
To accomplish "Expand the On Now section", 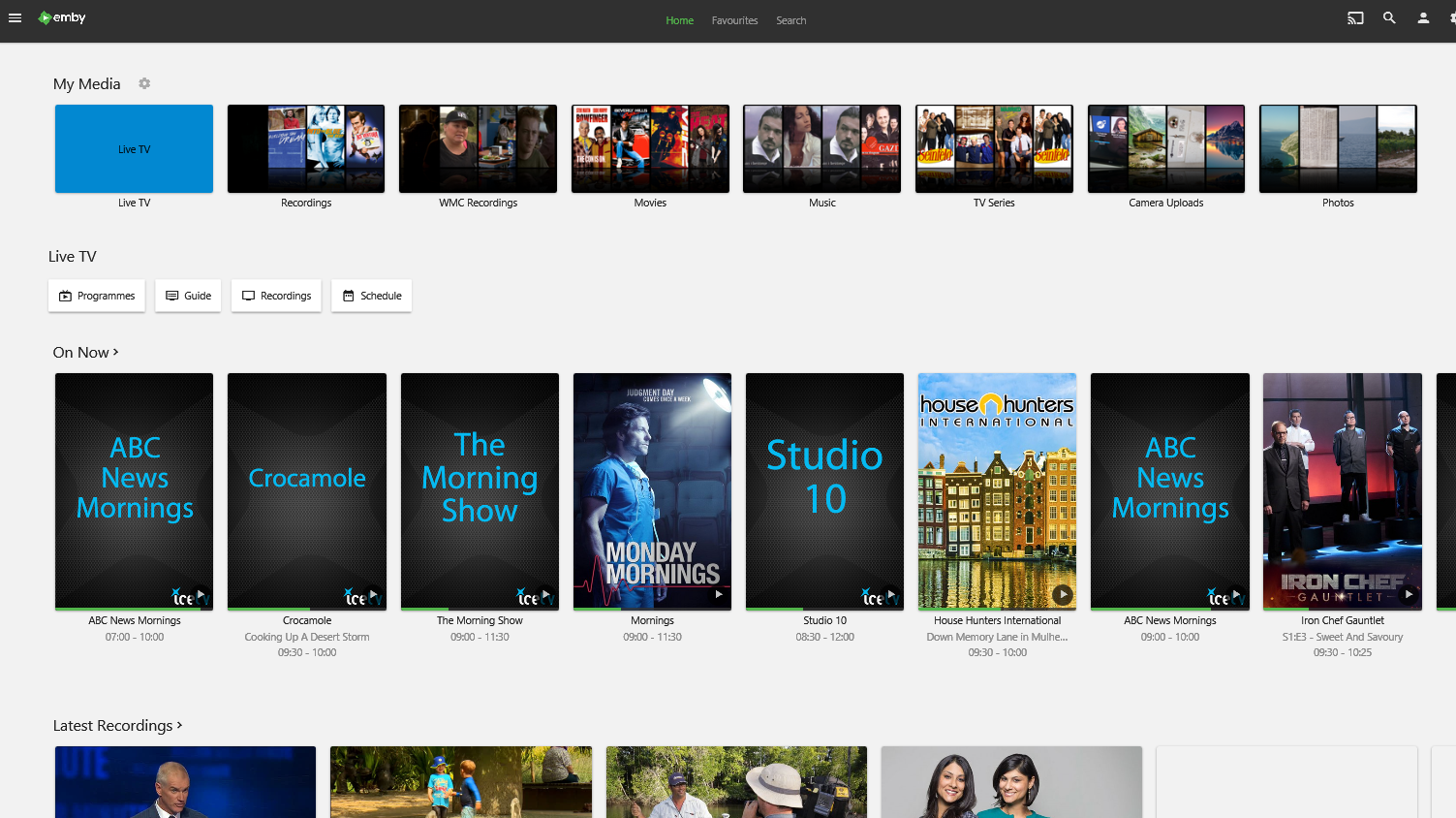I will [x=85, y=353].
